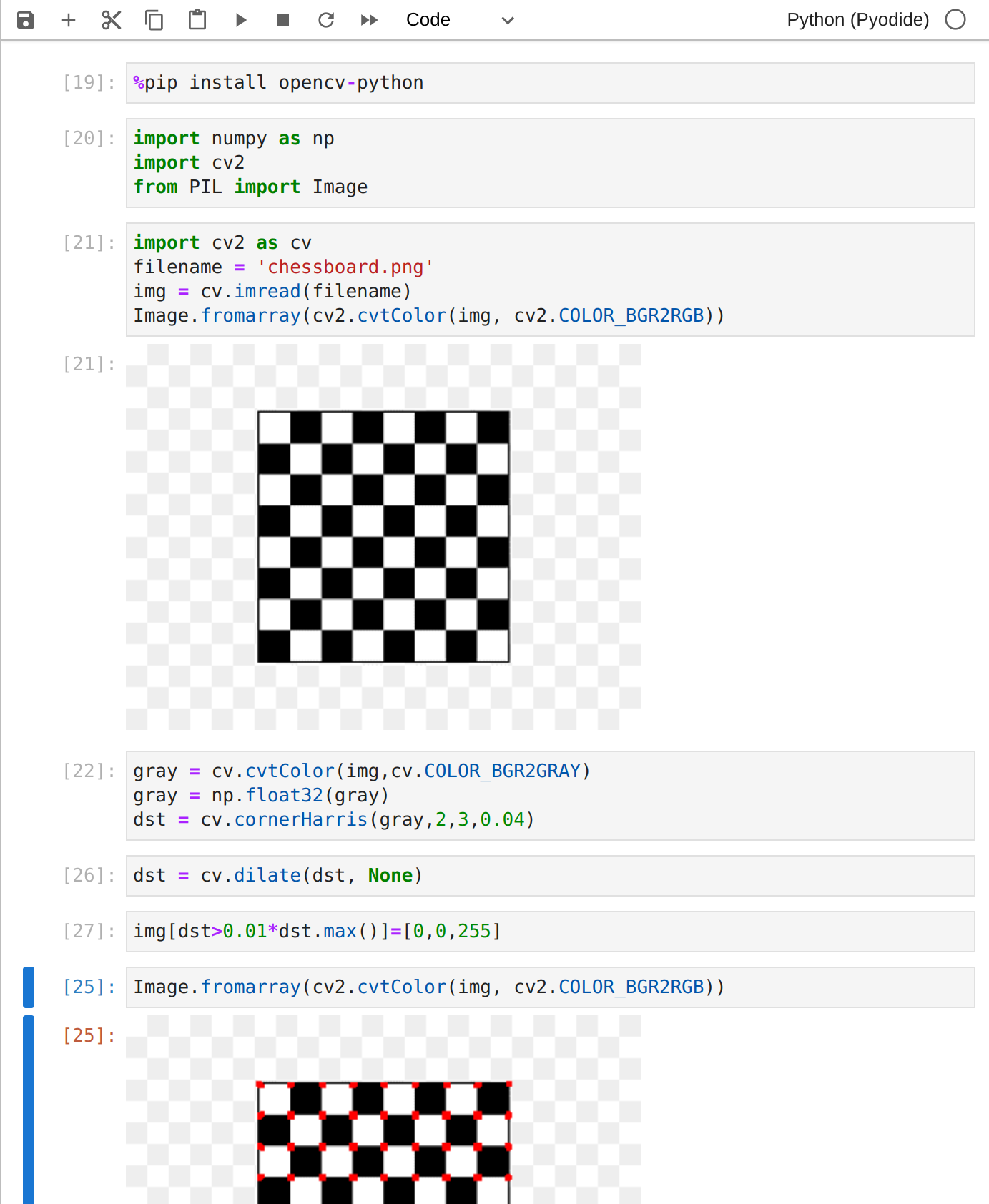Click the kernel status circle indicator
The height and width of the screenshot is (1204, 989).
tap(955, 20)
